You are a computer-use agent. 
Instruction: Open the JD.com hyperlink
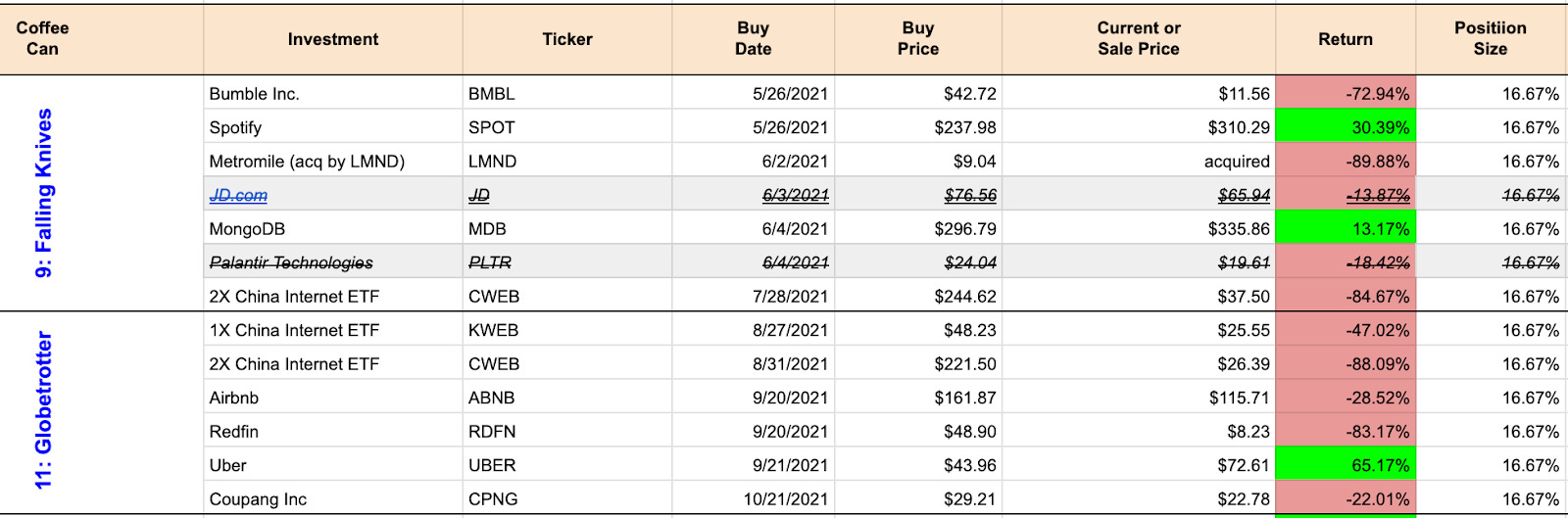click(x=238, y=196)
